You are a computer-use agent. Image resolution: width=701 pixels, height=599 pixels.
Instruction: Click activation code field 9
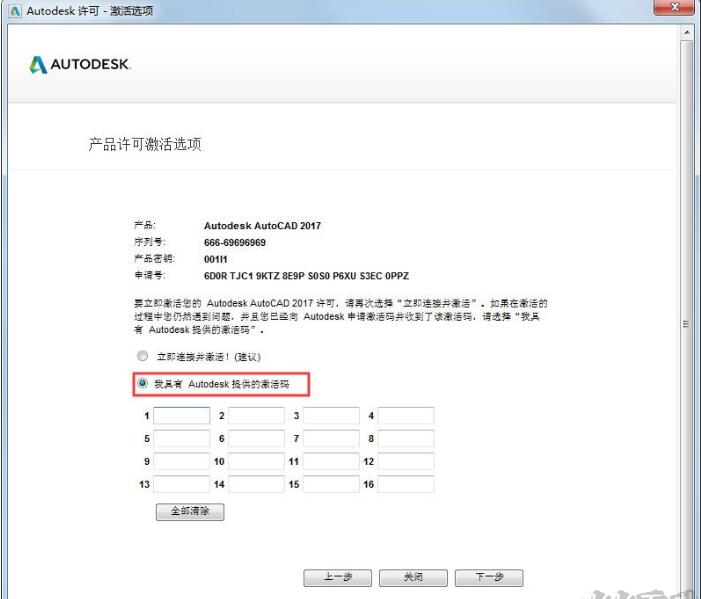click(x=182, y=461)
